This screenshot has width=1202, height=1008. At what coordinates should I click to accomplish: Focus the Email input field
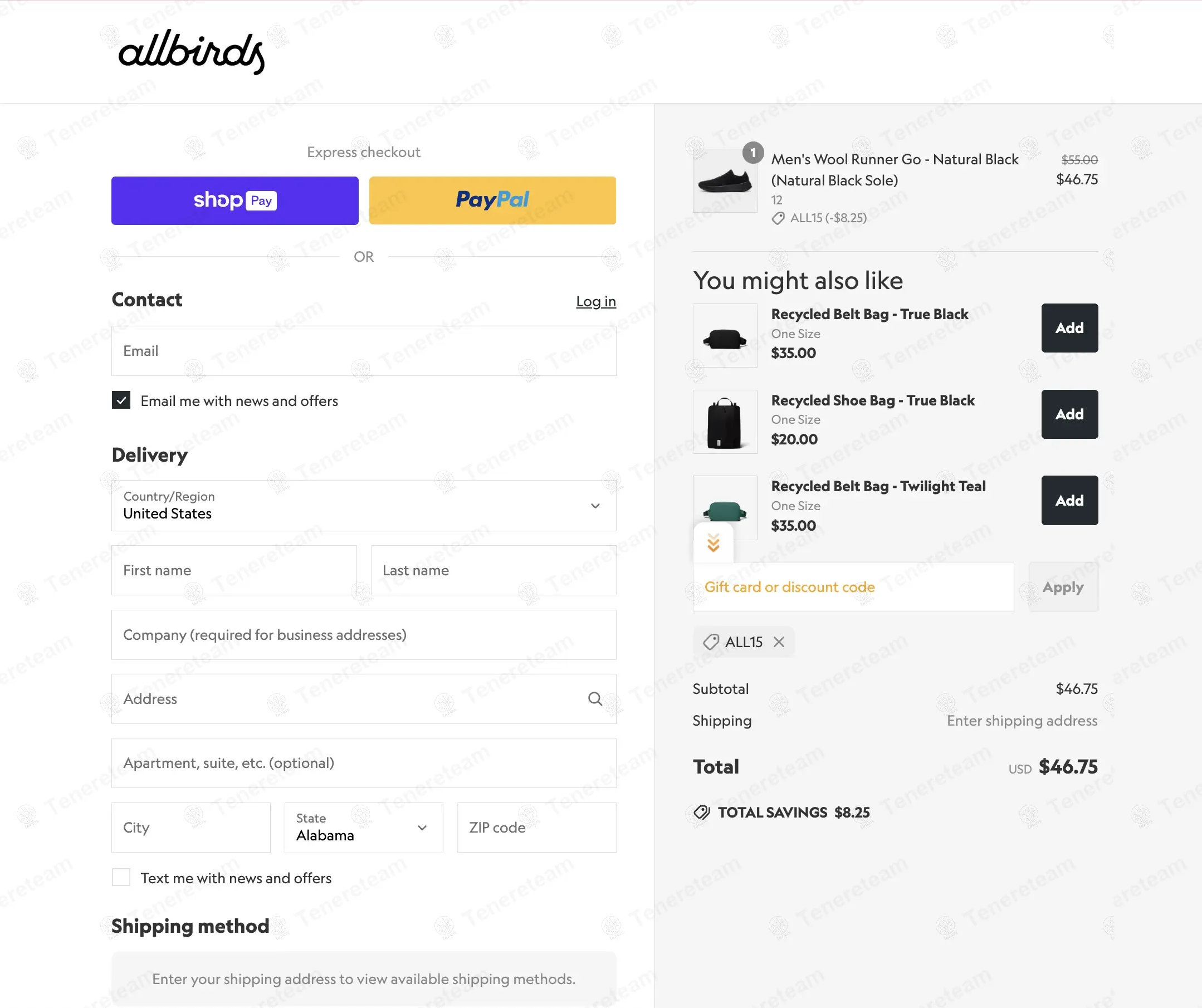click(x=364, y=351)
